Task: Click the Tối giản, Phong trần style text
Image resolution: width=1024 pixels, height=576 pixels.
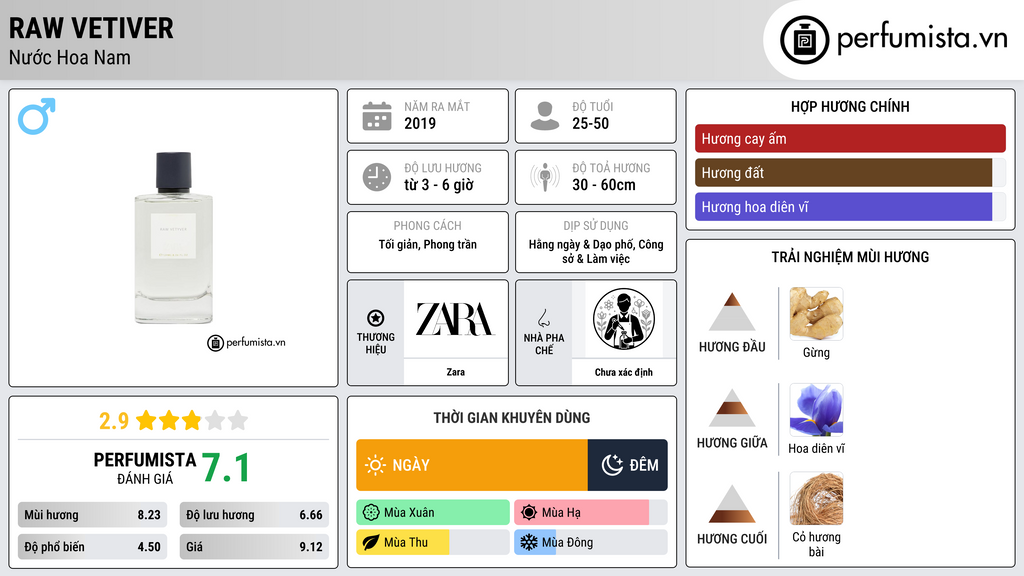Action: click(x=428, y=244)
